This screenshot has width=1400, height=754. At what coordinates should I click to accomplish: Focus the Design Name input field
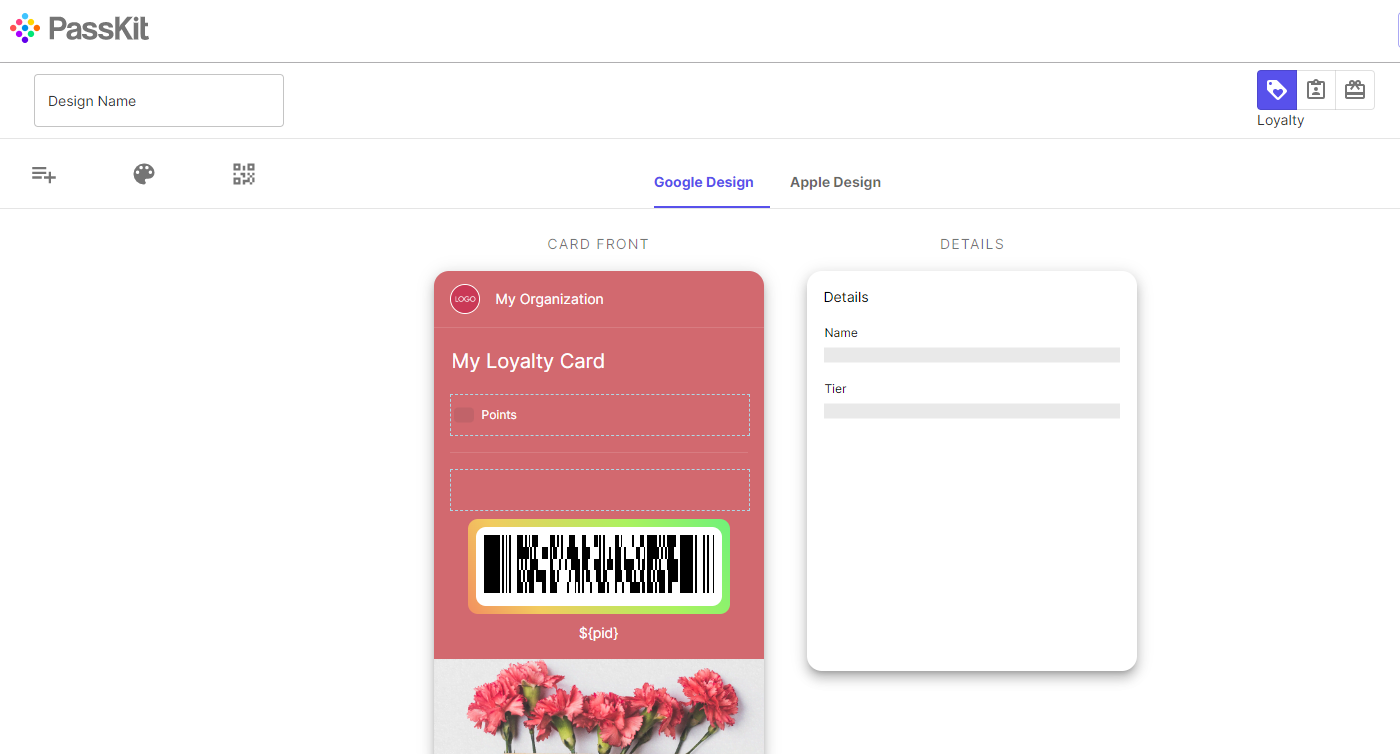tap(159, 101)
